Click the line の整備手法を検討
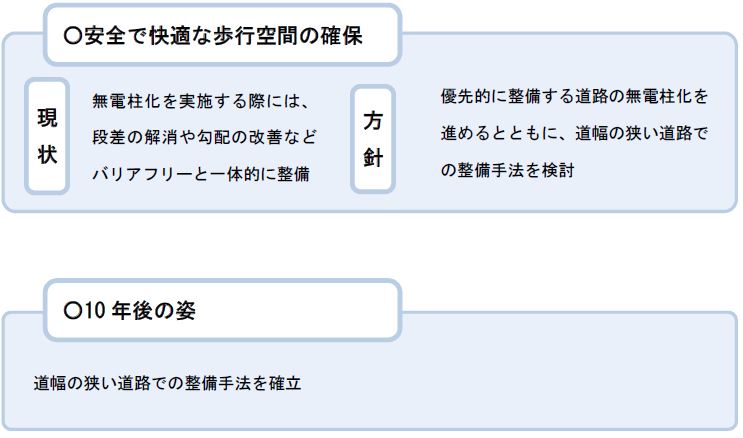 (x=507, y=170)
